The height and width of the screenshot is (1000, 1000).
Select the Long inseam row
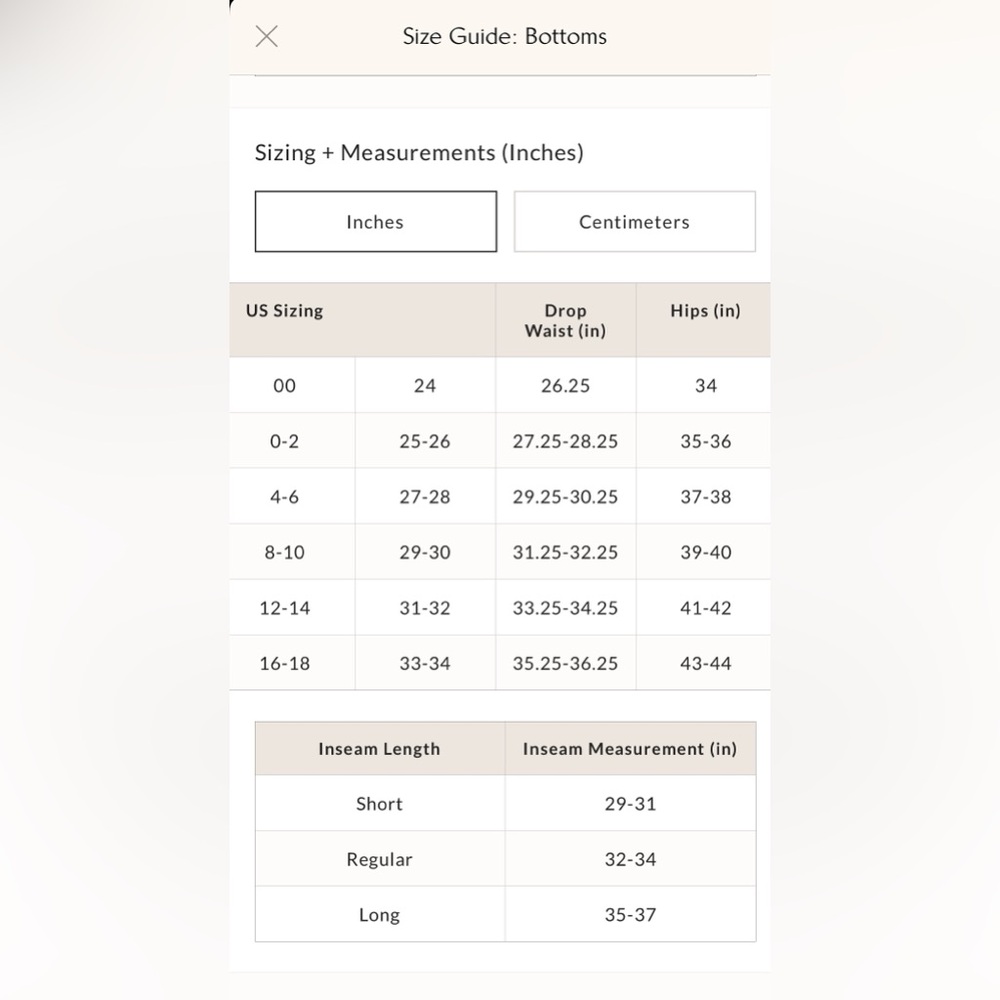(506, 914)
